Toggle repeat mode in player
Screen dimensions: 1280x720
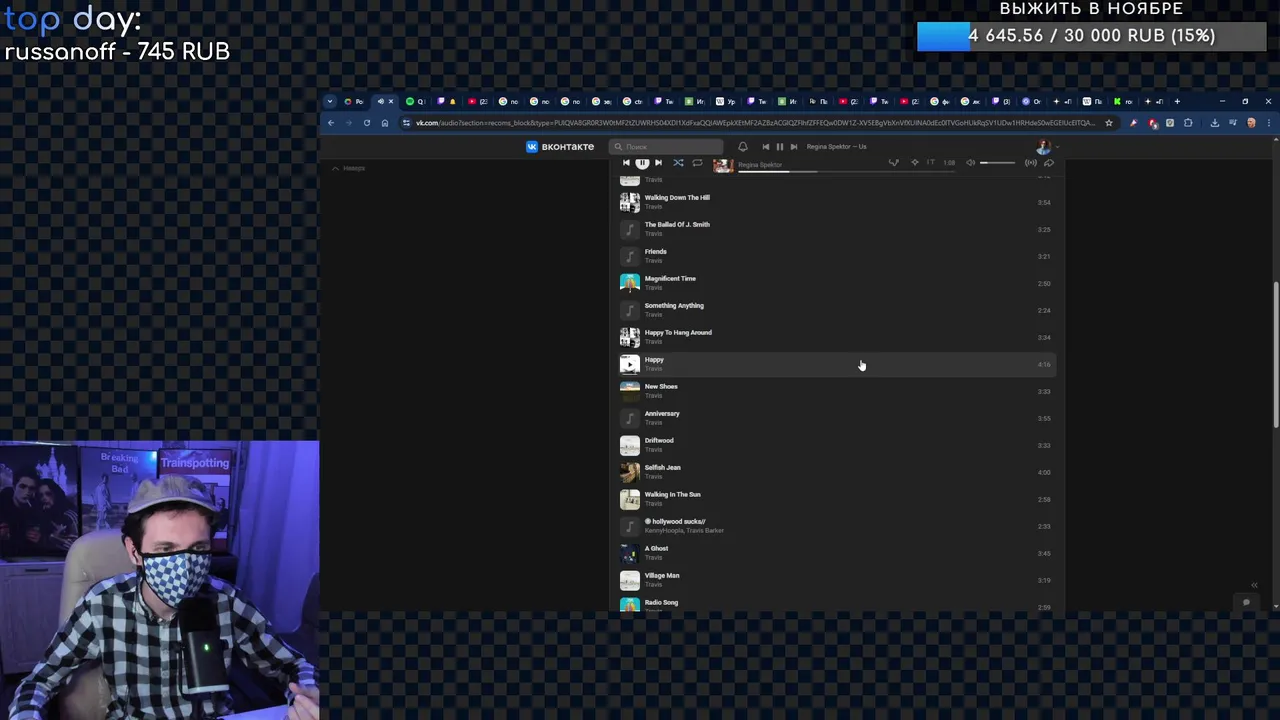click(697, 163)
